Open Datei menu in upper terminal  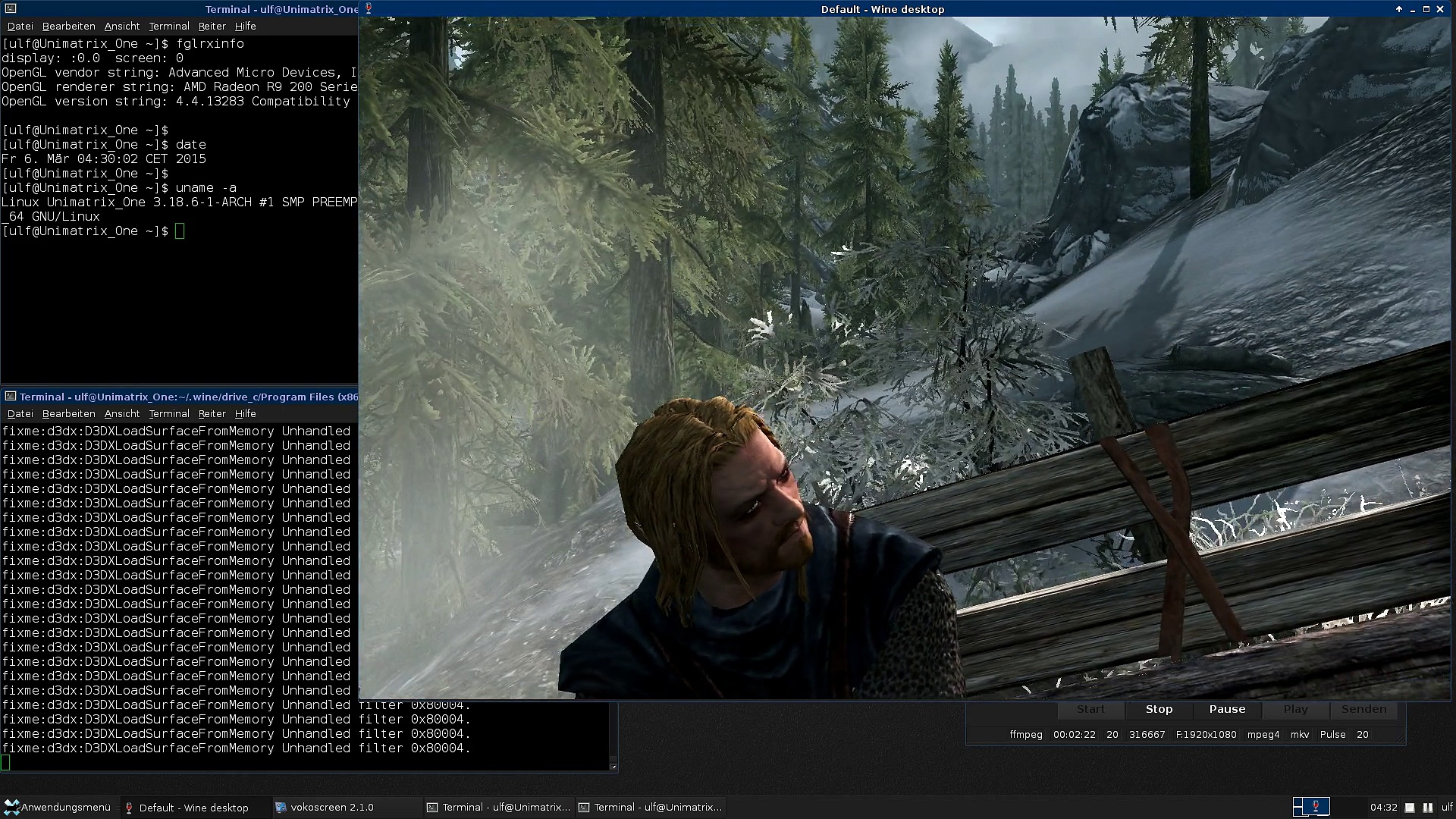20,26
